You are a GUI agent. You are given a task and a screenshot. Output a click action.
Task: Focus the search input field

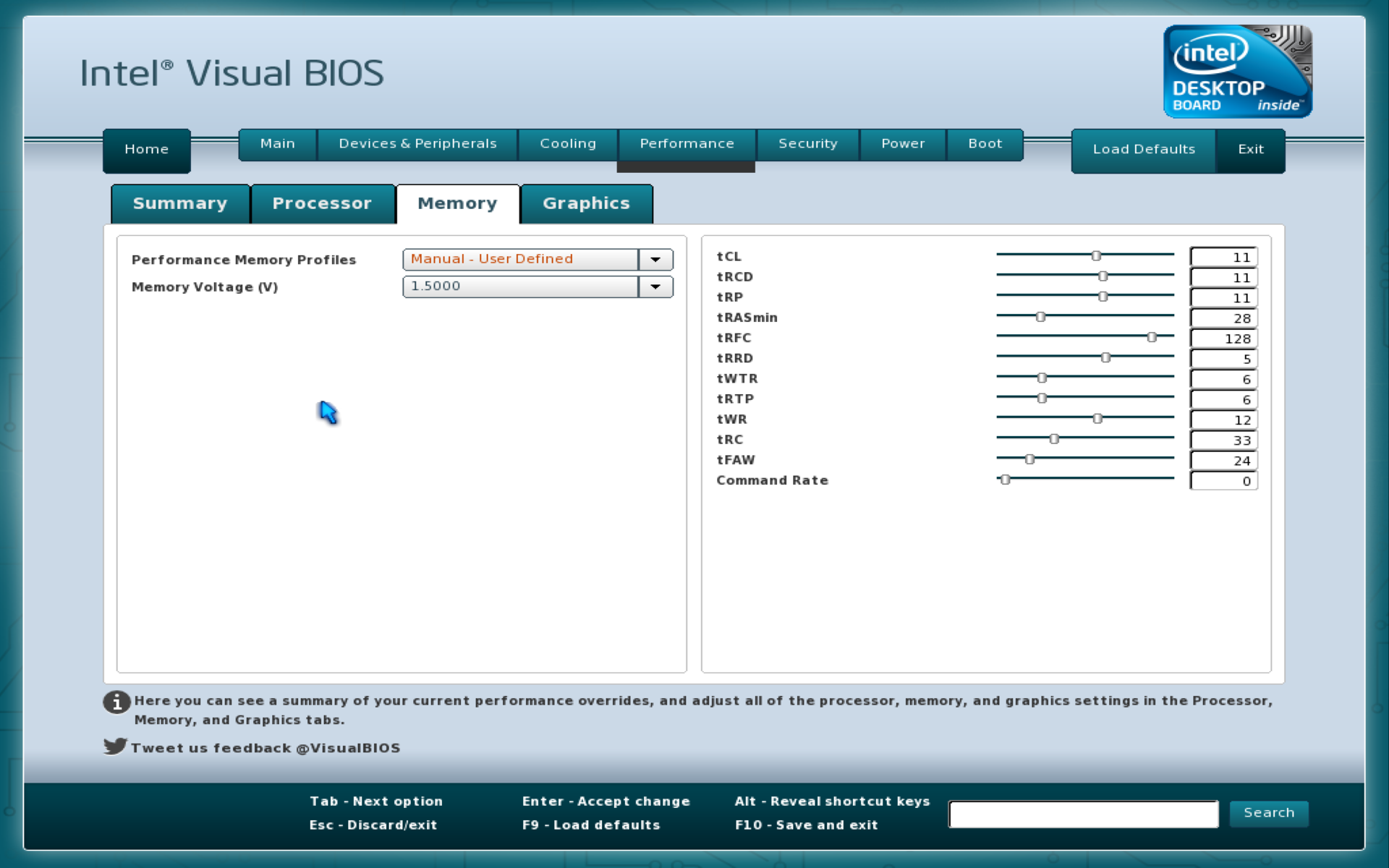coord(1084,814)
